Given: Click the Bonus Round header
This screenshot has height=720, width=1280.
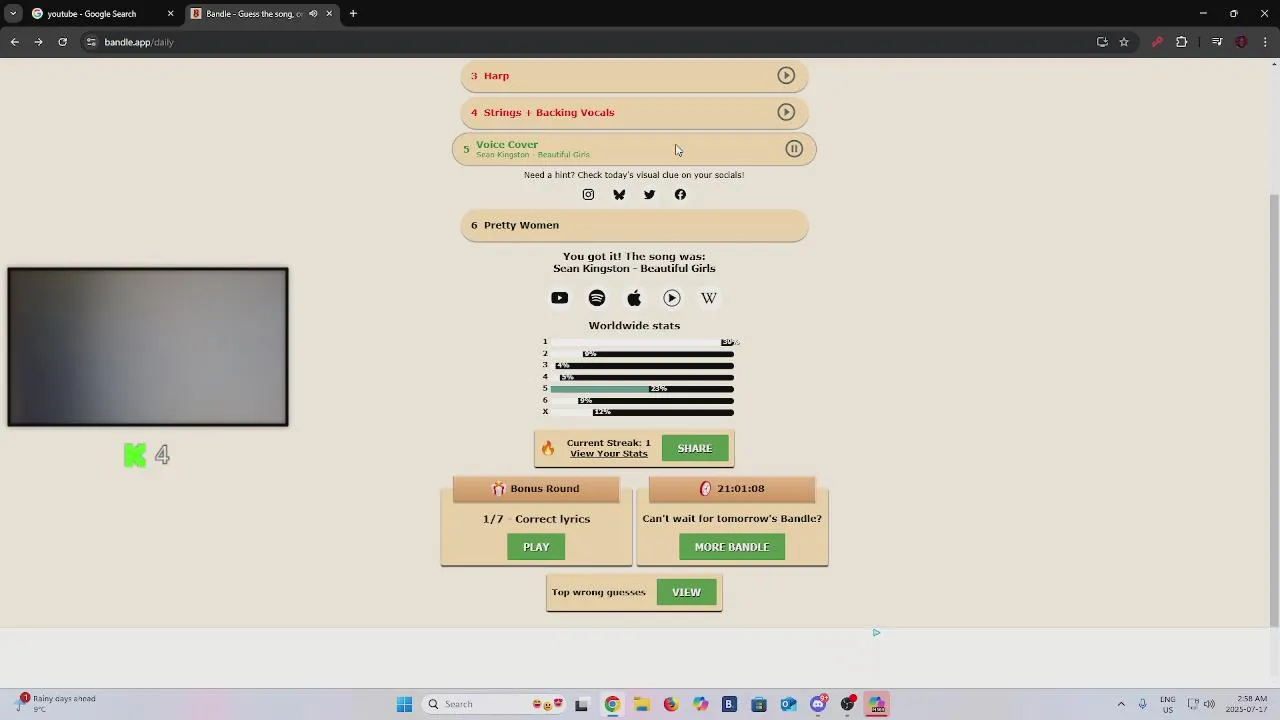Looking at the screenshot, I should [x=536, y=488].
